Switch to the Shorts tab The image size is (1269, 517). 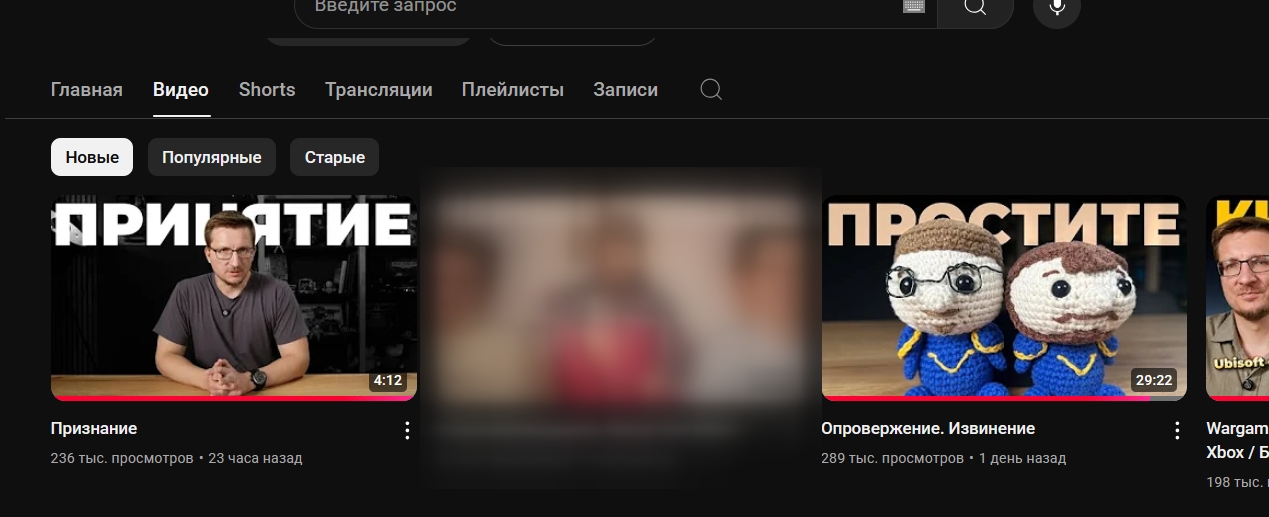(267, 89)
